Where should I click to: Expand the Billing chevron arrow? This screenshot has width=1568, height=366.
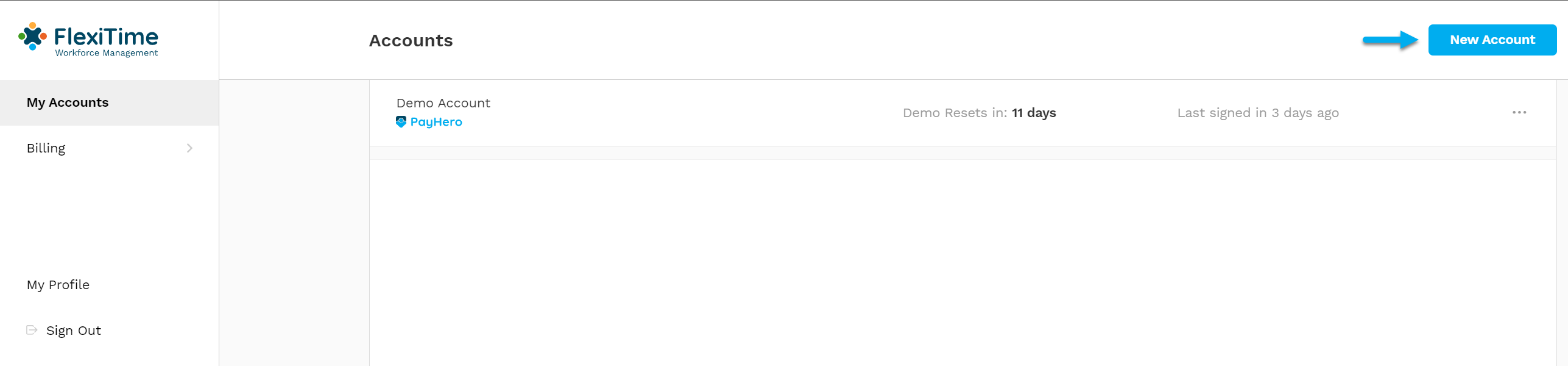tap(189, 148)
